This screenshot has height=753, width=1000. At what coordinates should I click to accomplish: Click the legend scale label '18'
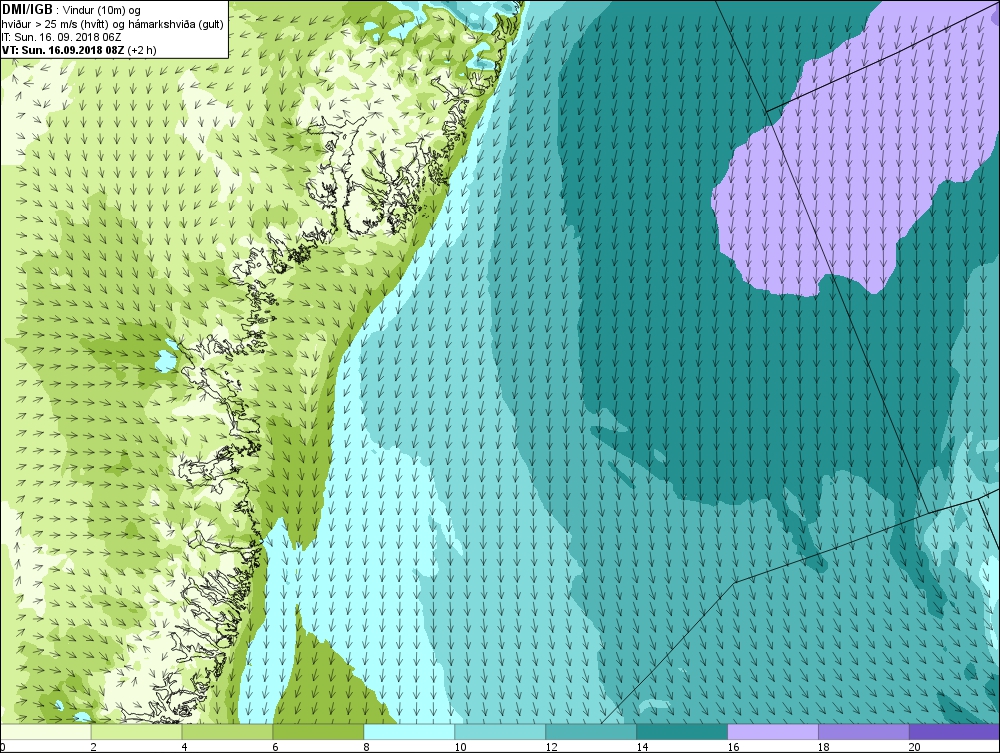click(824, 747)
